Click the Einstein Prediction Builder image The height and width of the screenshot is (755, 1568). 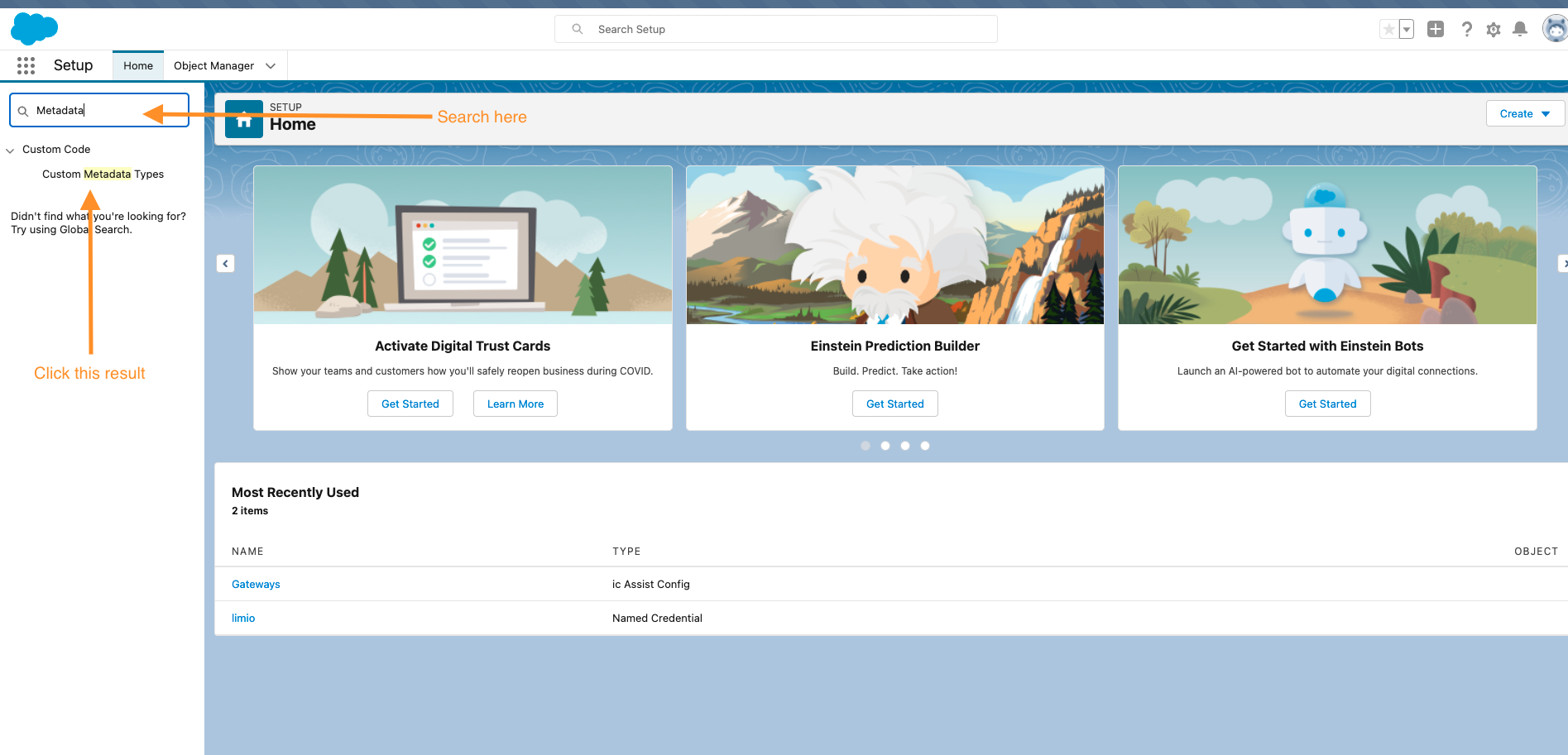point(895,245)
